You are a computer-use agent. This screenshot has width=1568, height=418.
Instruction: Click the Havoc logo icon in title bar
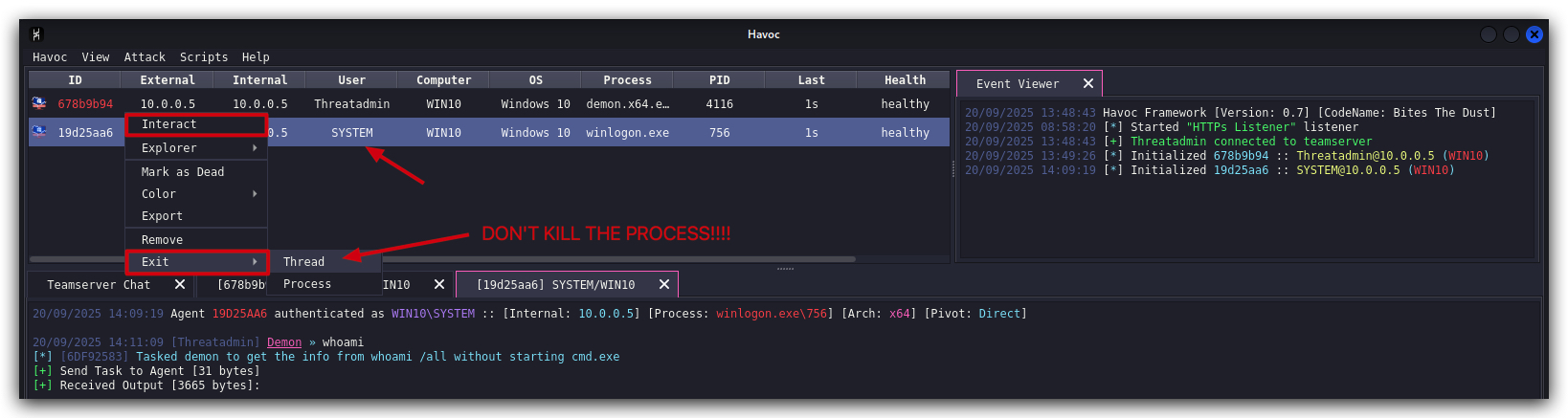tap(36, 34)
